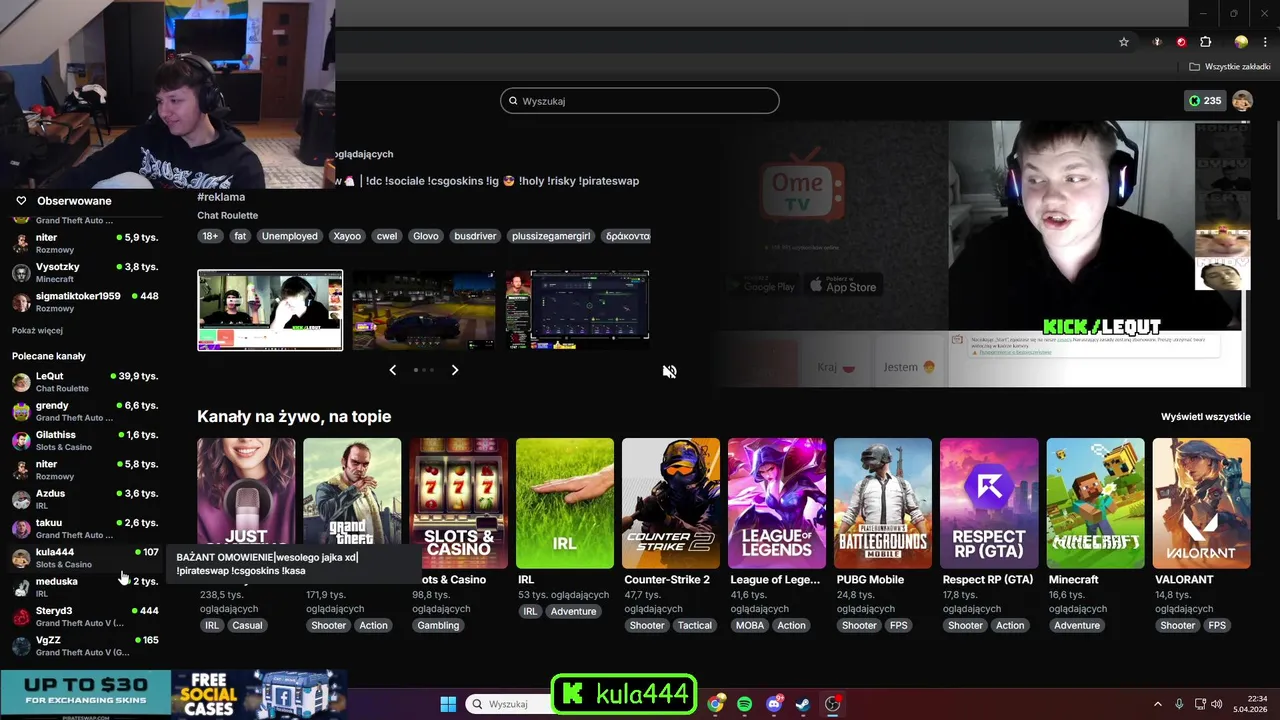
Task: Open VgZZ channel in sidebar
Action: [85, 645]
